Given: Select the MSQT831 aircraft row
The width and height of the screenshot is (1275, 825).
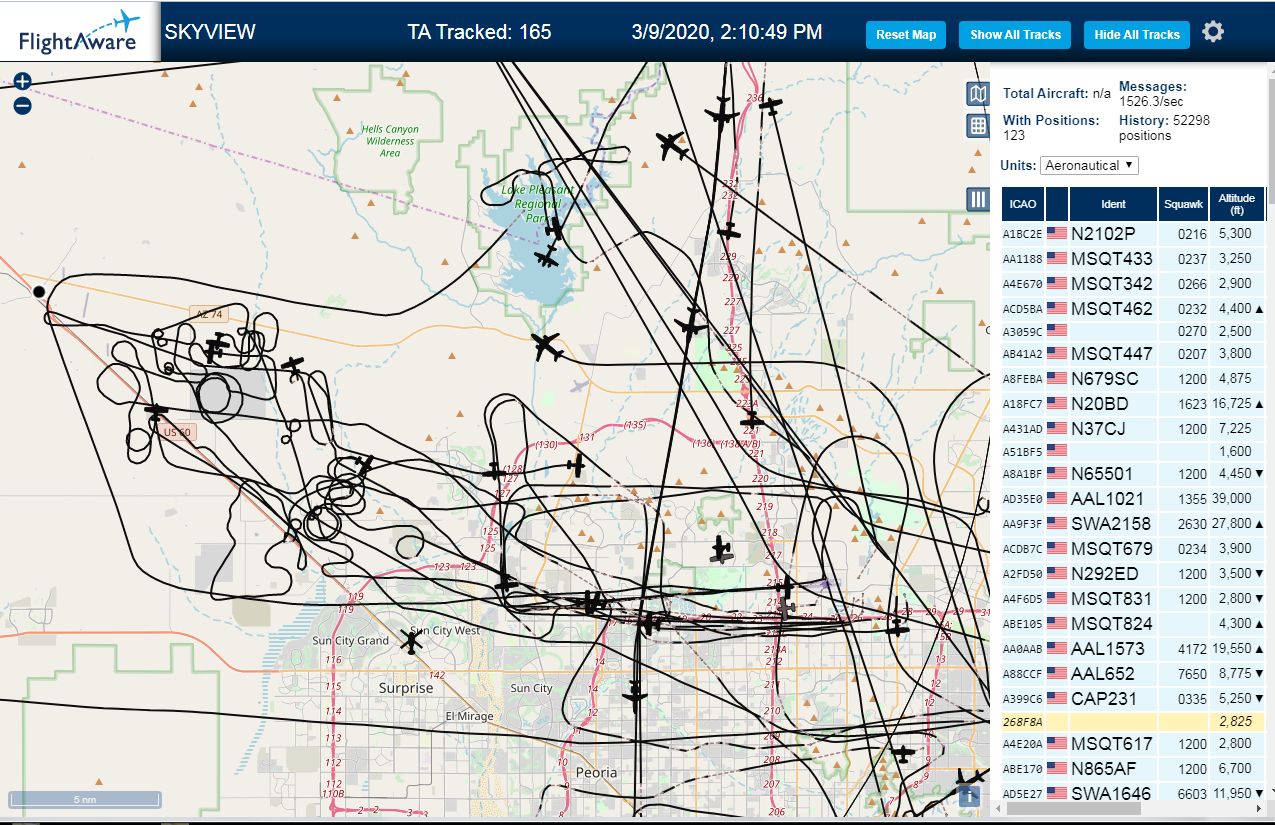Looking at the screenshot, I should [x=1133, y=599].
